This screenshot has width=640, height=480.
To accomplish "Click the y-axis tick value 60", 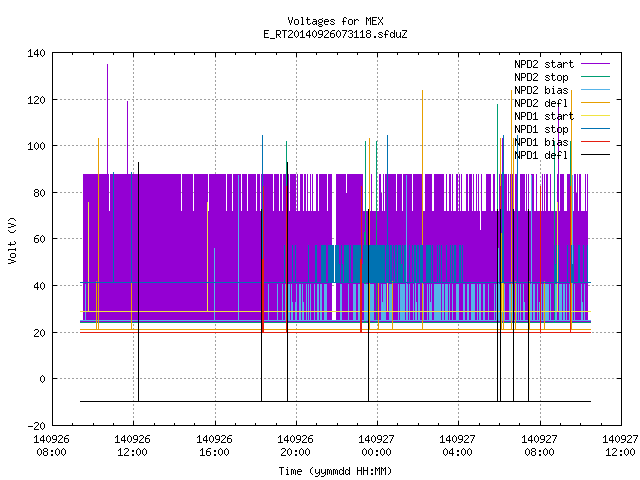I will pos(39,239).
